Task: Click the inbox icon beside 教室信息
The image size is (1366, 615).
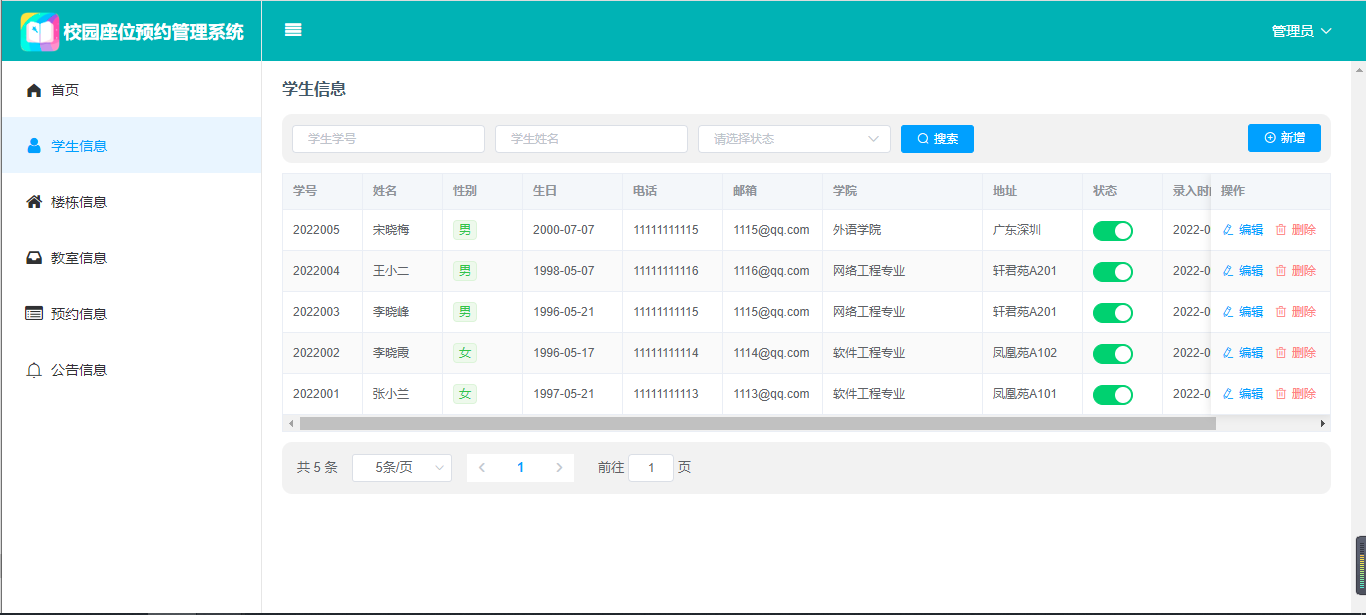Action: (x=34, y=258)
